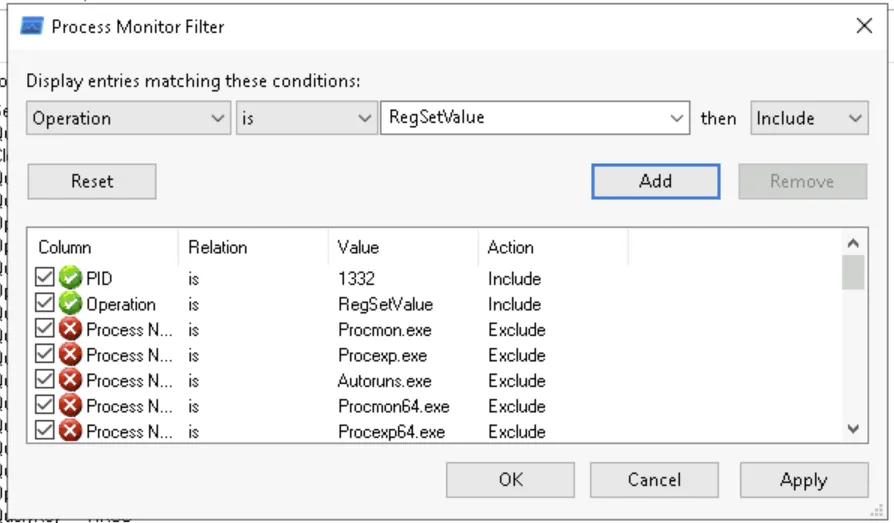Click the RegSetValue cell in the filter list
Viewport: 894px width, 523px height.
point(385,304)
